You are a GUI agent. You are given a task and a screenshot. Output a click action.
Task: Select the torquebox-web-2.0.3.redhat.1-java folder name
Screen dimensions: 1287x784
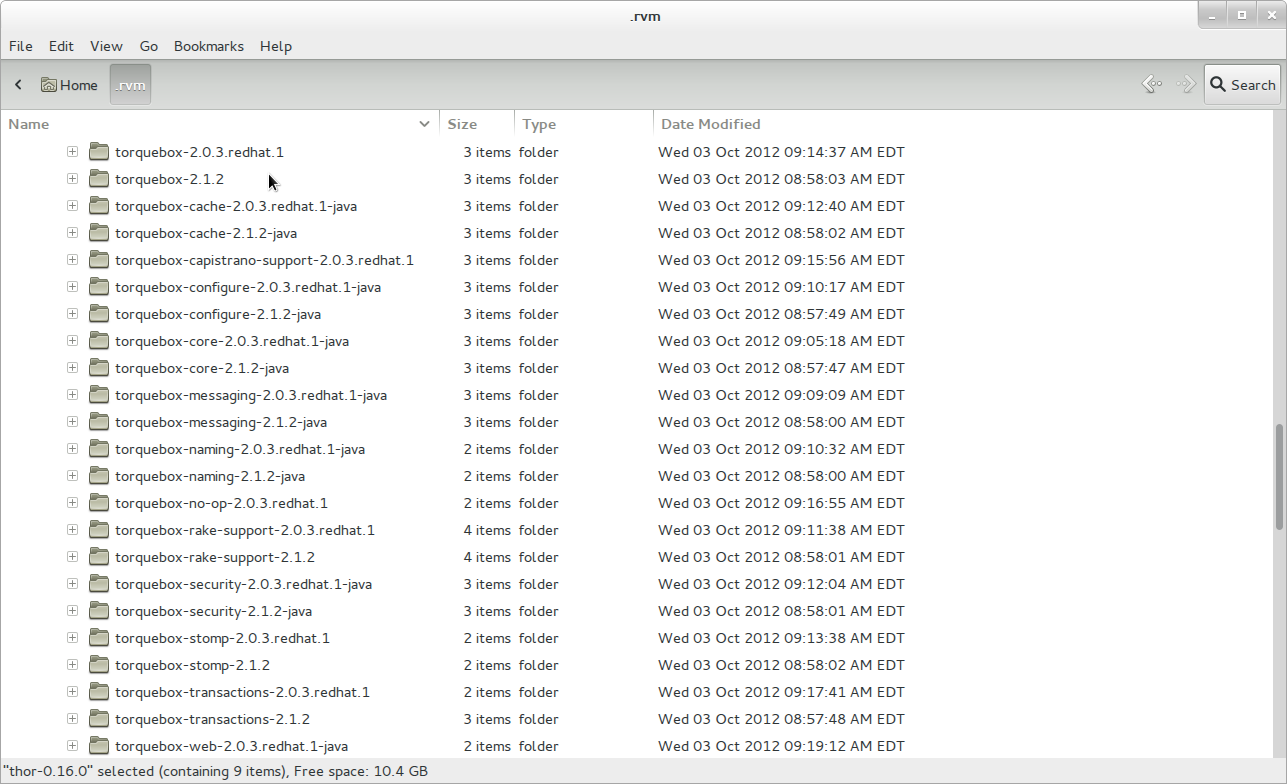(x=231, y=746)
